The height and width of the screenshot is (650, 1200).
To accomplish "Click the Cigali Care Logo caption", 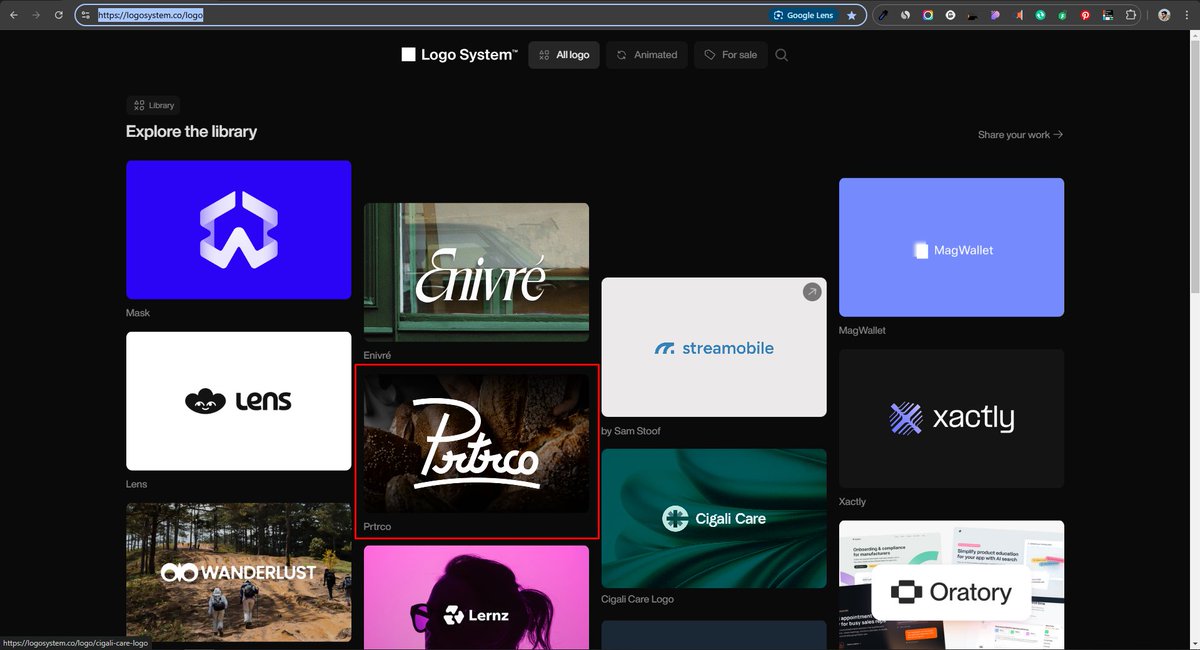I will pyautogui.click(x=638, y=599).
